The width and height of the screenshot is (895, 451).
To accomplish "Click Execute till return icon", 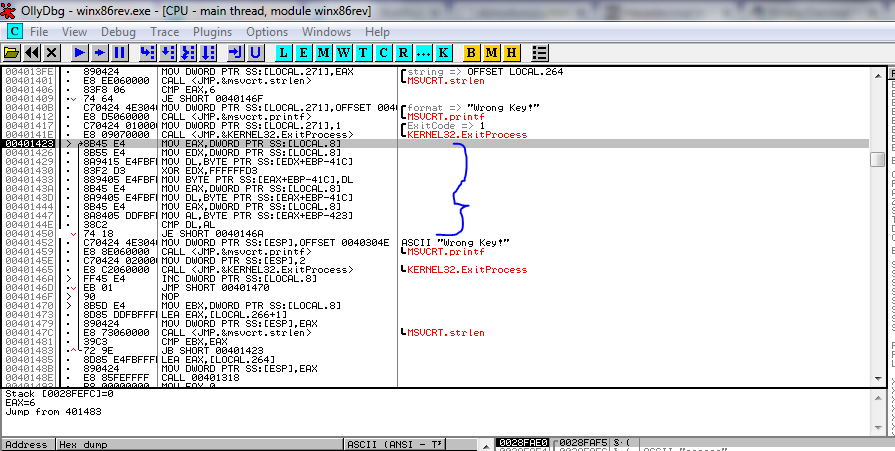I will 235,53.
